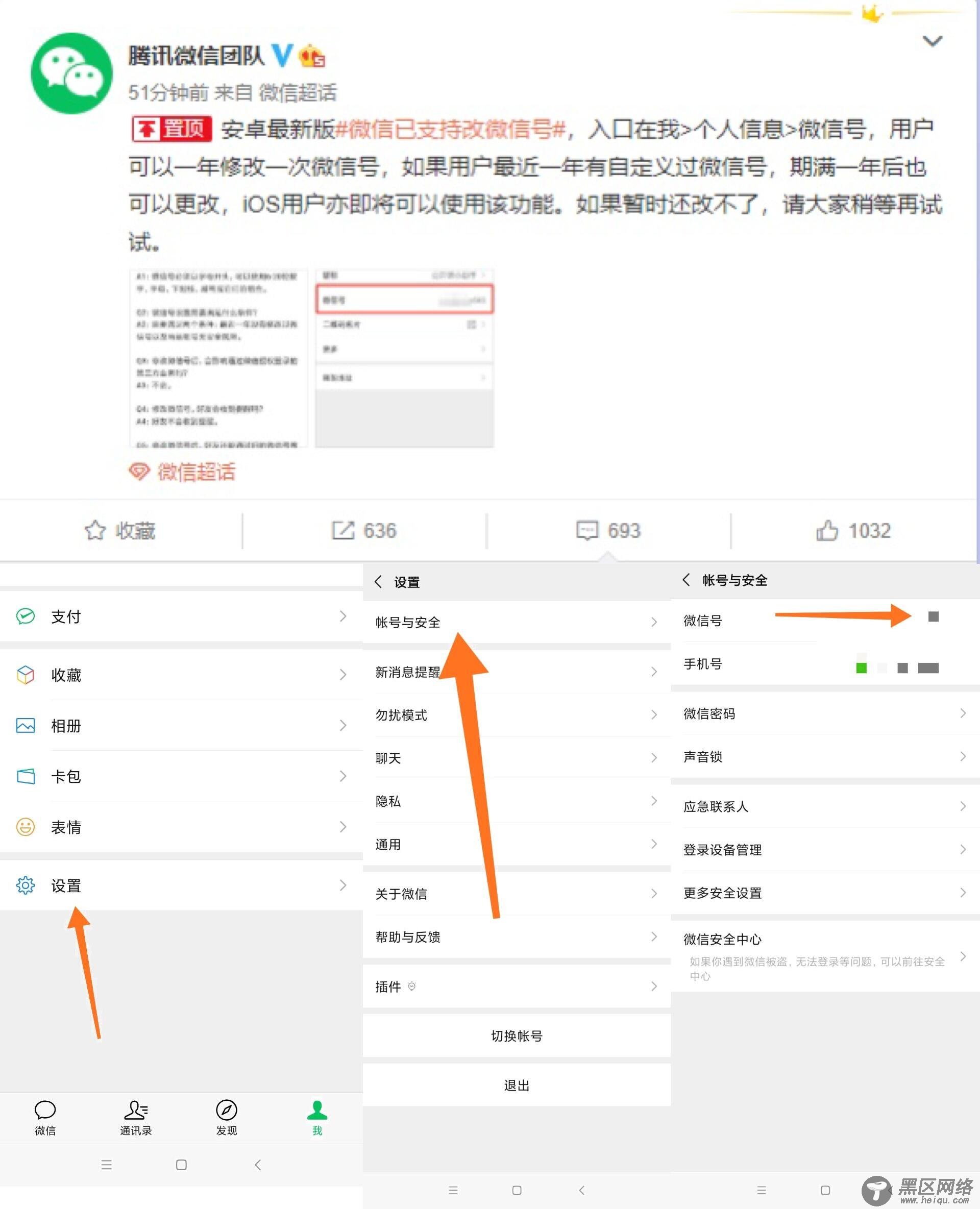Tap the Android home icon under Me page
980x1209 pixels.
(181, 1165)
